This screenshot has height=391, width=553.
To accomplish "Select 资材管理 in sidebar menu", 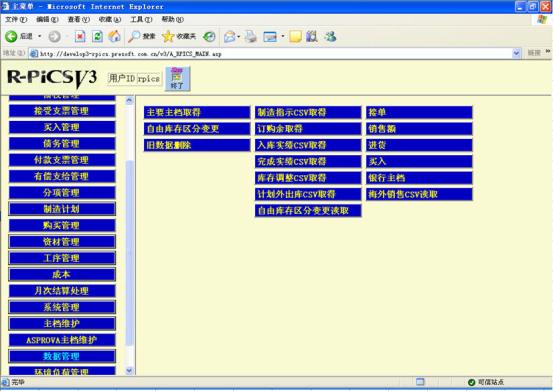I will [62, 242].
